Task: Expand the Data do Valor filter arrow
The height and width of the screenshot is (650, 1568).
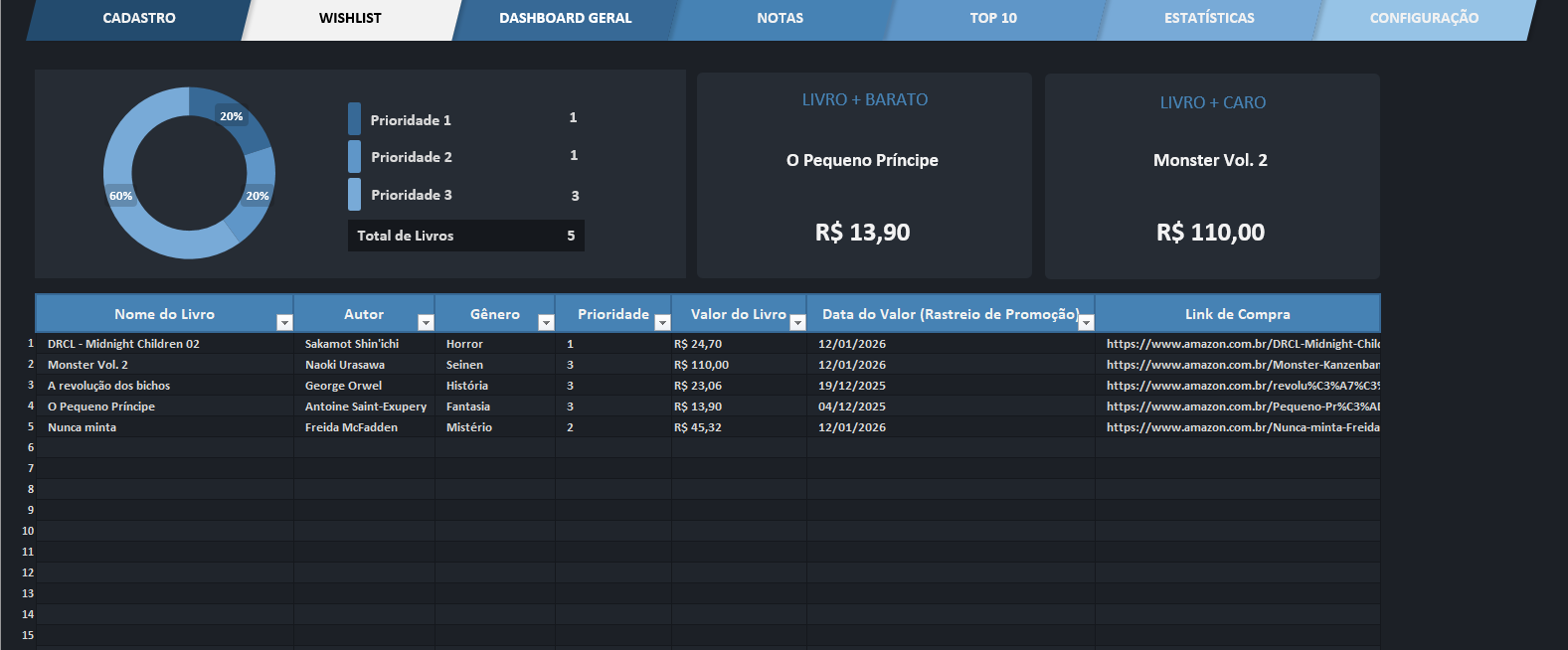Action: [x=1086, y=322]
